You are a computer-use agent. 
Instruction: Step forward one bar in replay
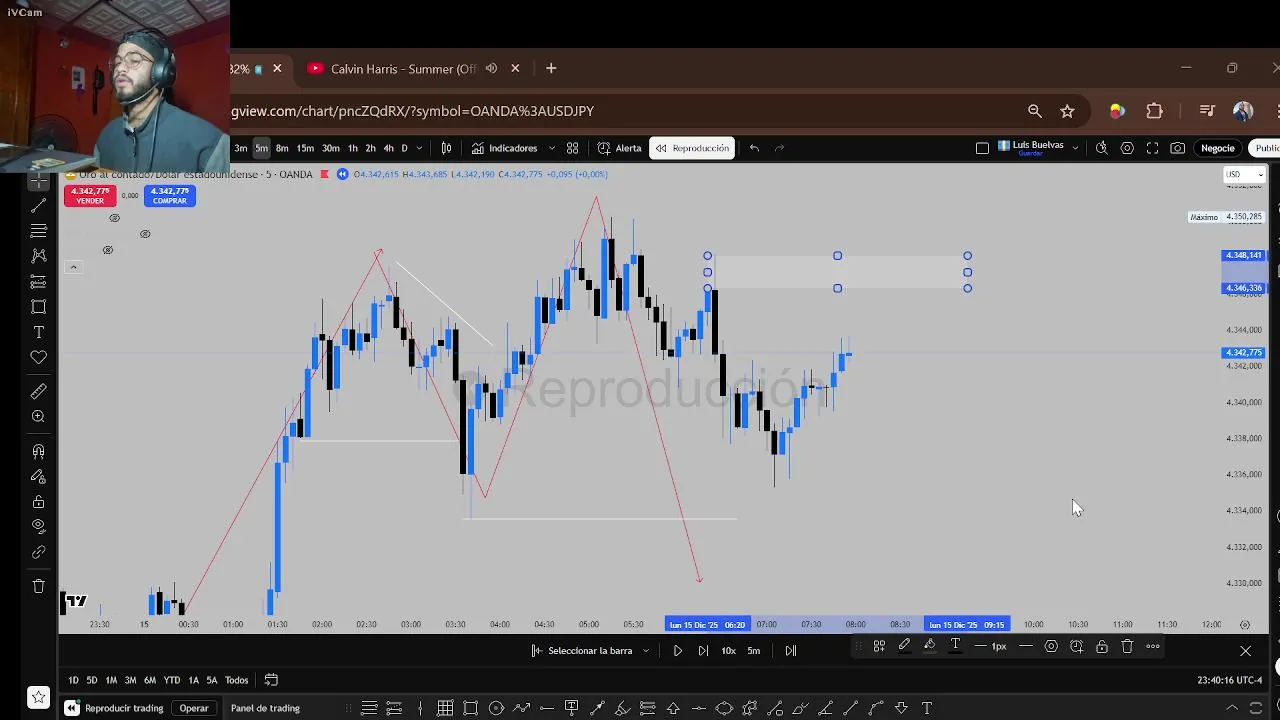(703, 651)
